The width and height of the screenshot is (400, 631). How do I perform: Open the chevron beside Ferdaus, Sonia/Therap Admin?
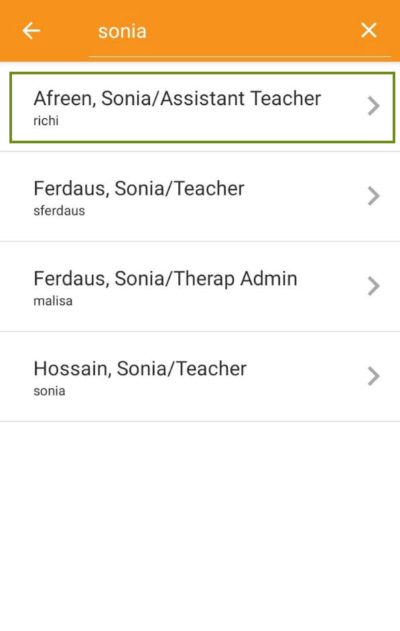click(374, 287)
